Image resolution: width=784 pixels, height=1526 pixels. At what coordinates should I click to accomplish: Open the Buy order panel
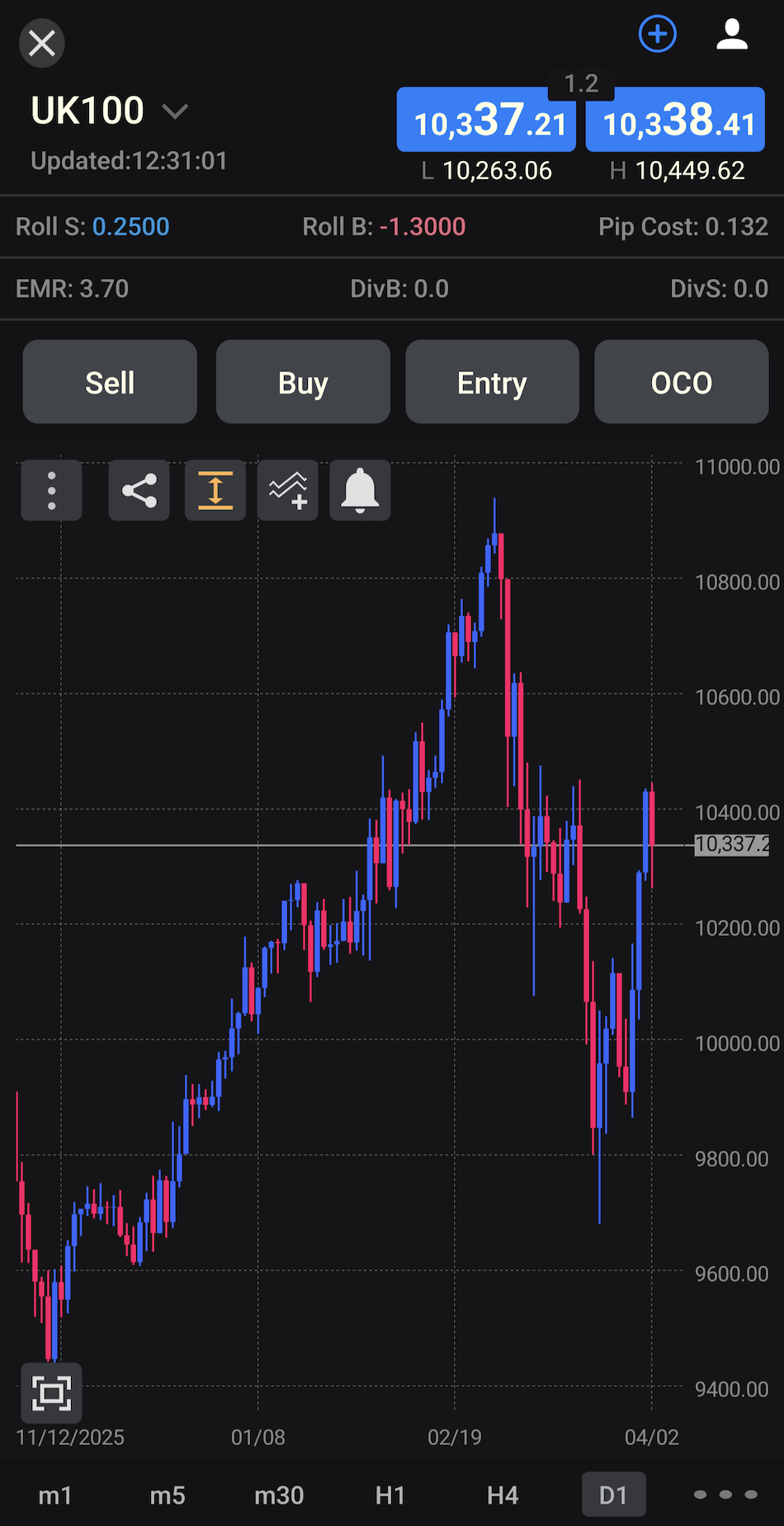(303, 381)
